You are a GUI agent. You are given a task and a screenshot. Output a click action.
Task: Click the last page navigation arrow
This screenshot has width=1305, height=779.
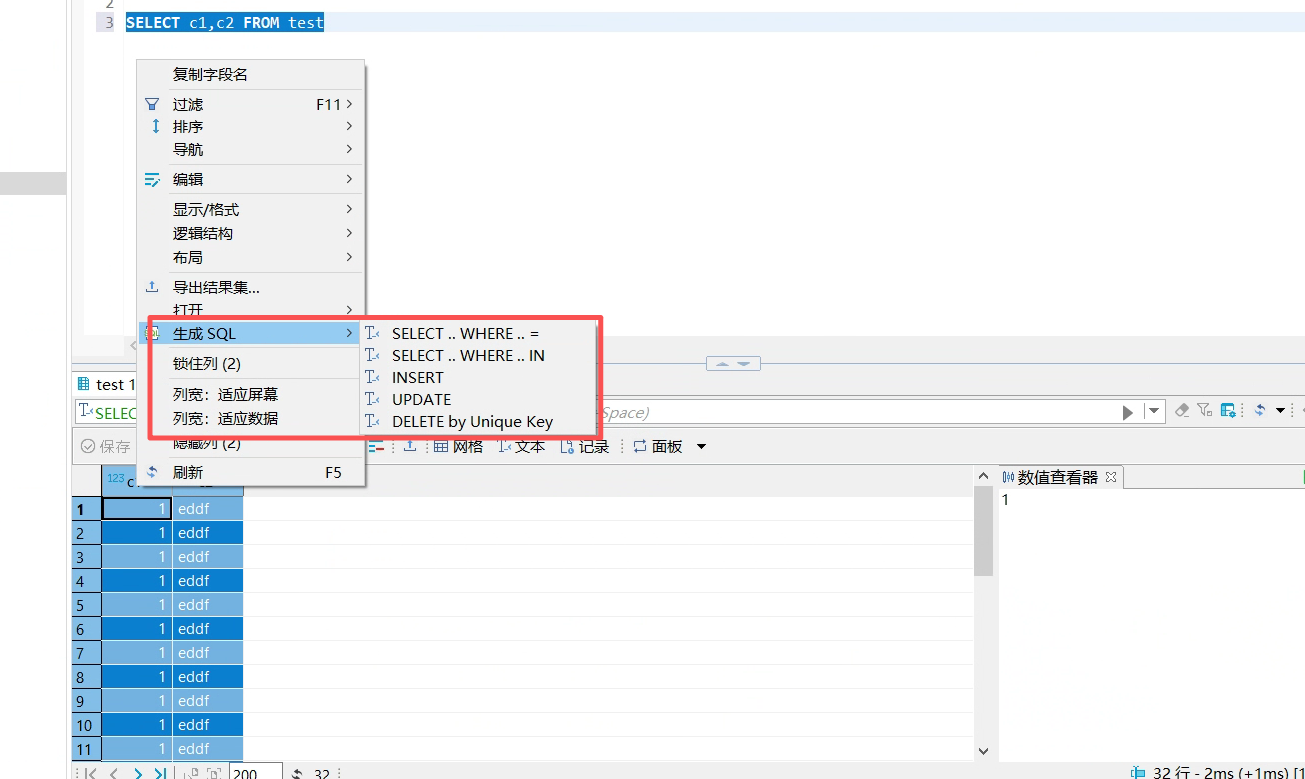click(x=160, y=773)
